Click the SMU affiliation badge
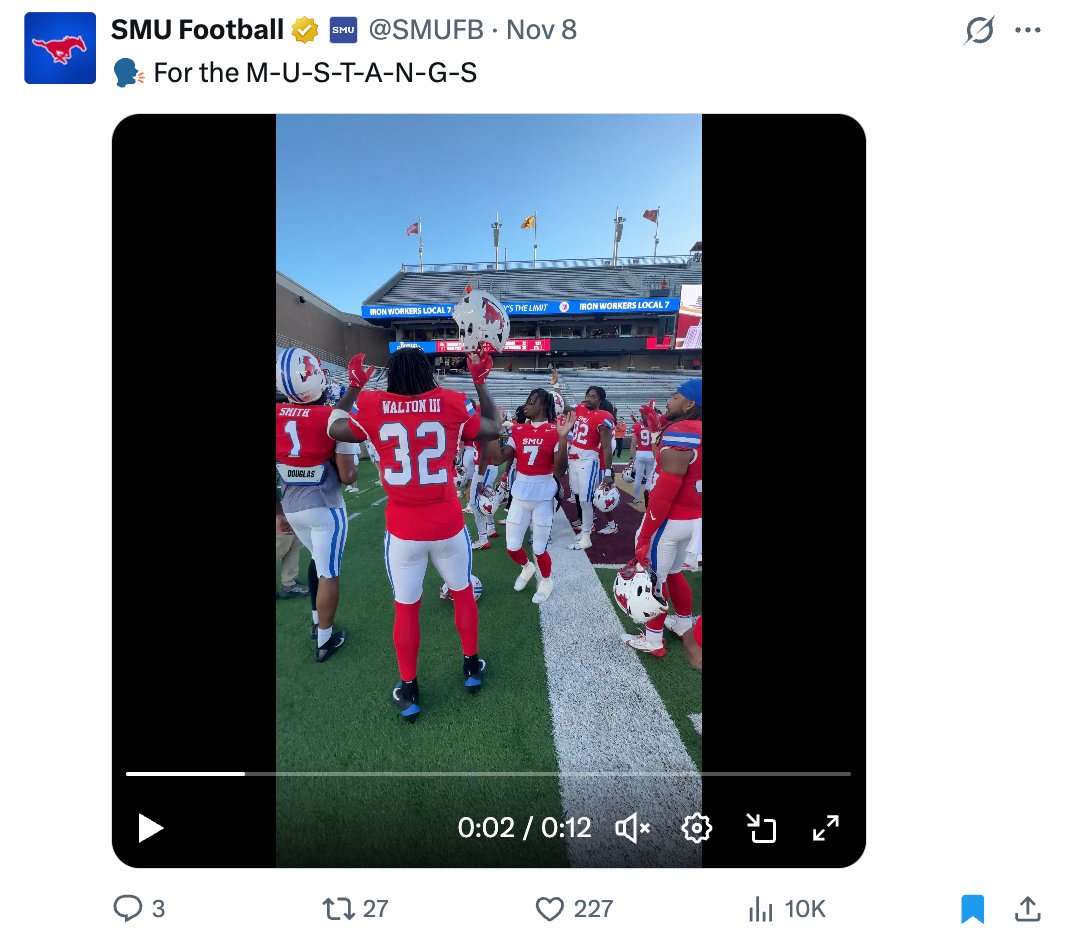 [343, 31]
